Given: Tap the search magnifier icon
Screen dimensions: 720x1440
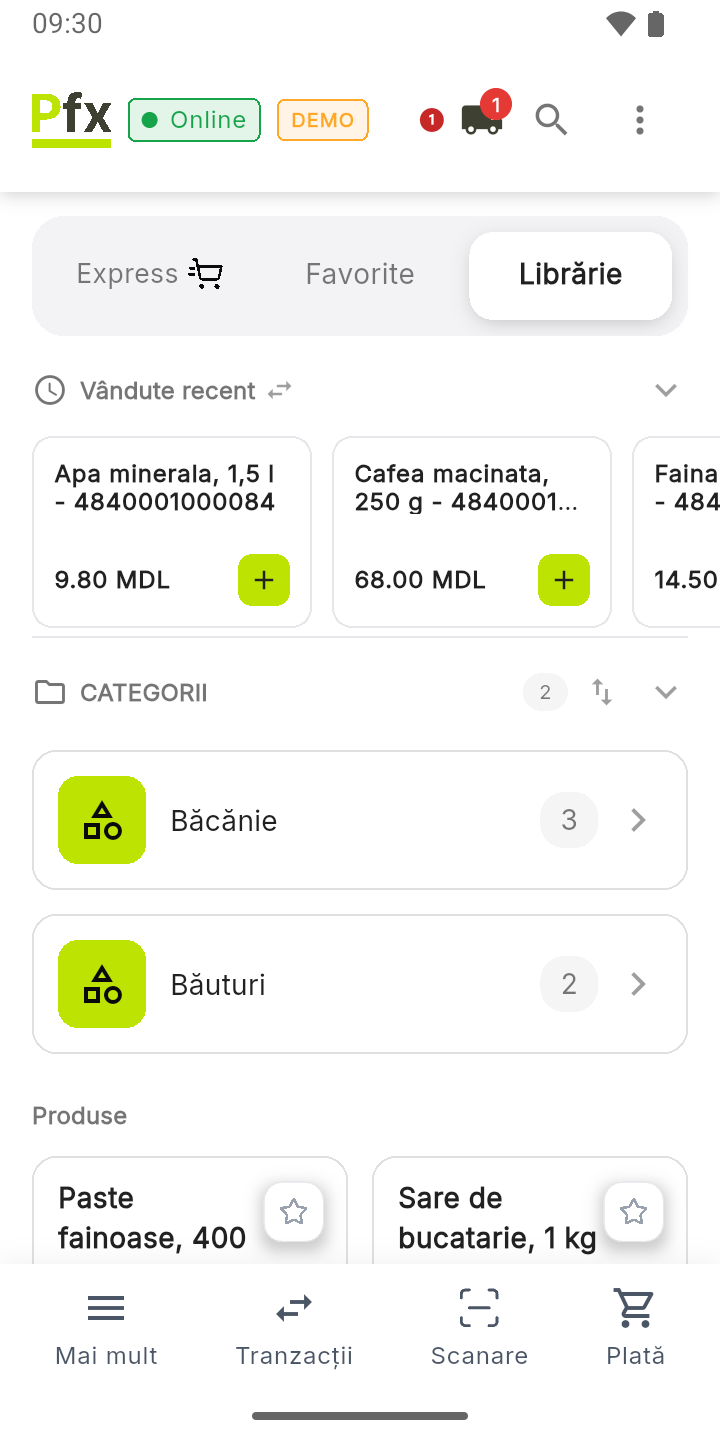Looking at the screenshot, I should click(x=551, y=120).
